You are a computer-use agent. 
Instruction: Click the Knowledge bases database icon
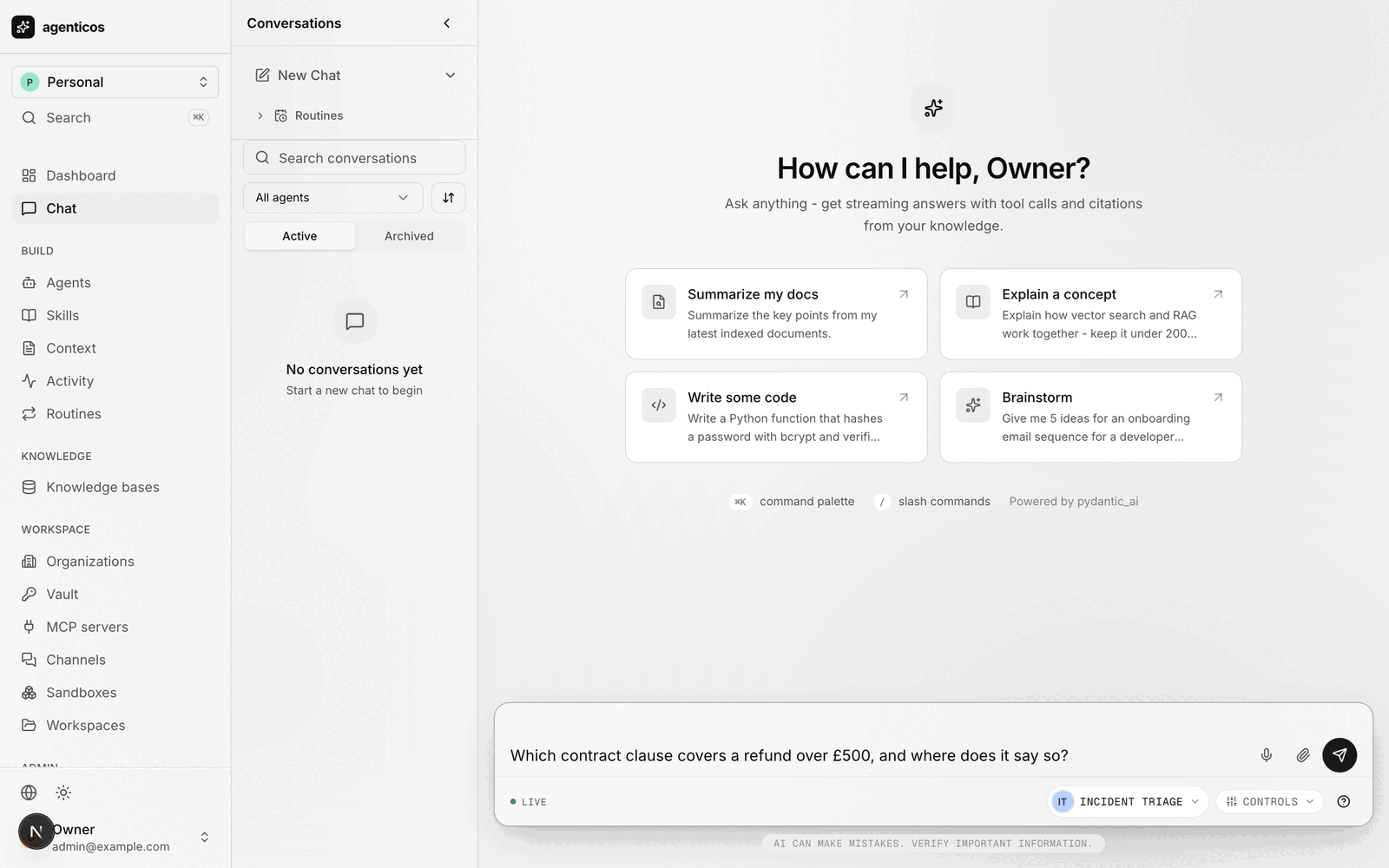pos(29,487)
